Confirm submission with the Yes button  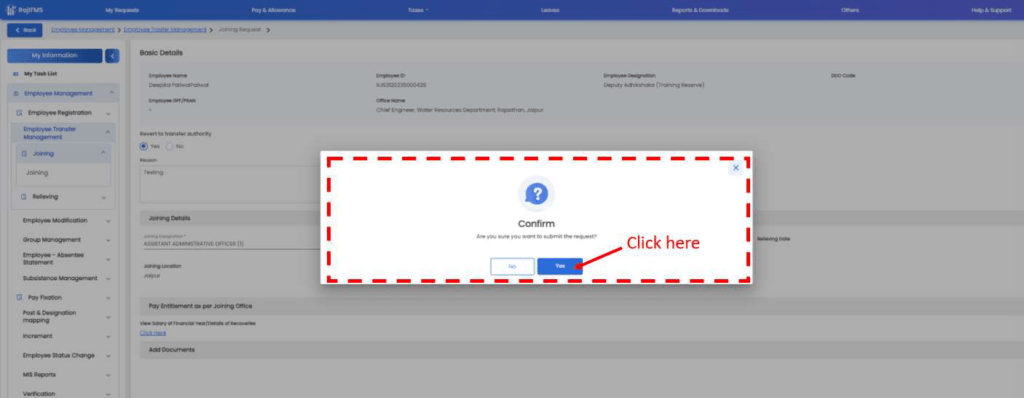point(560,267)
